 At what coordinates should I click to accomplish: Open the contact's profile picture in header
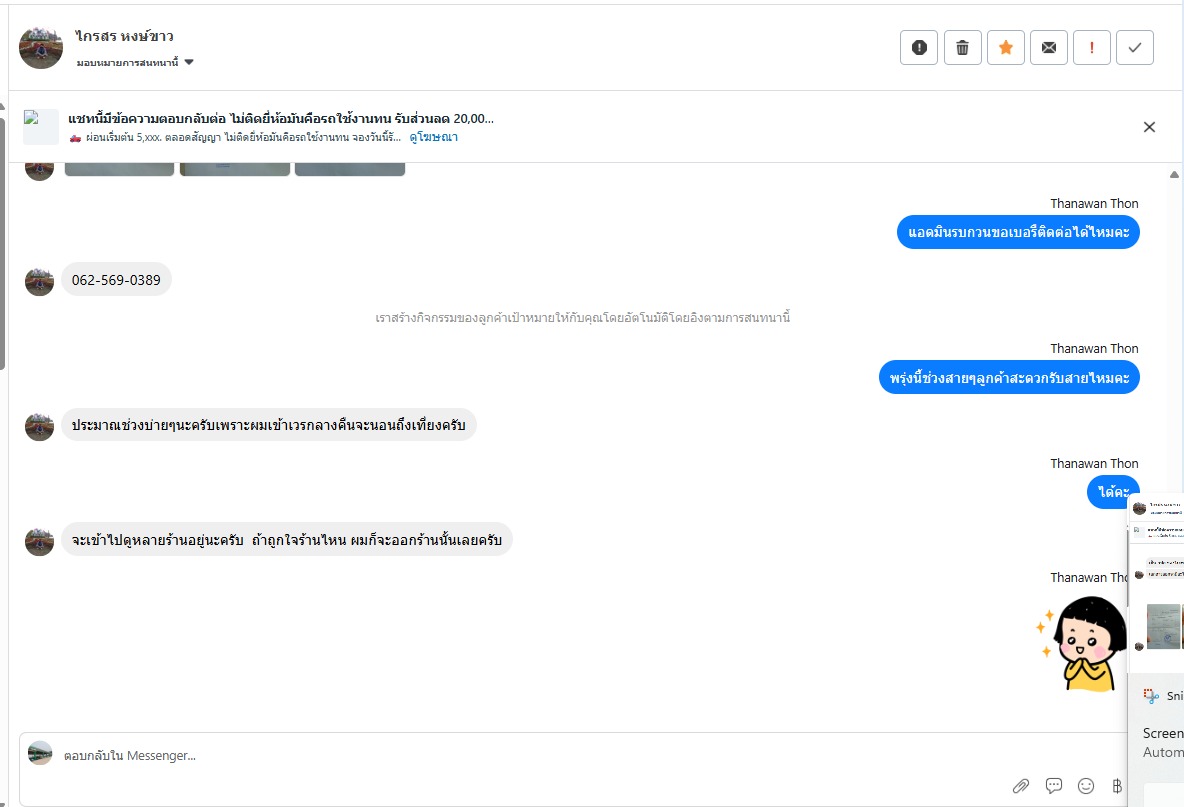coord(41,47)
